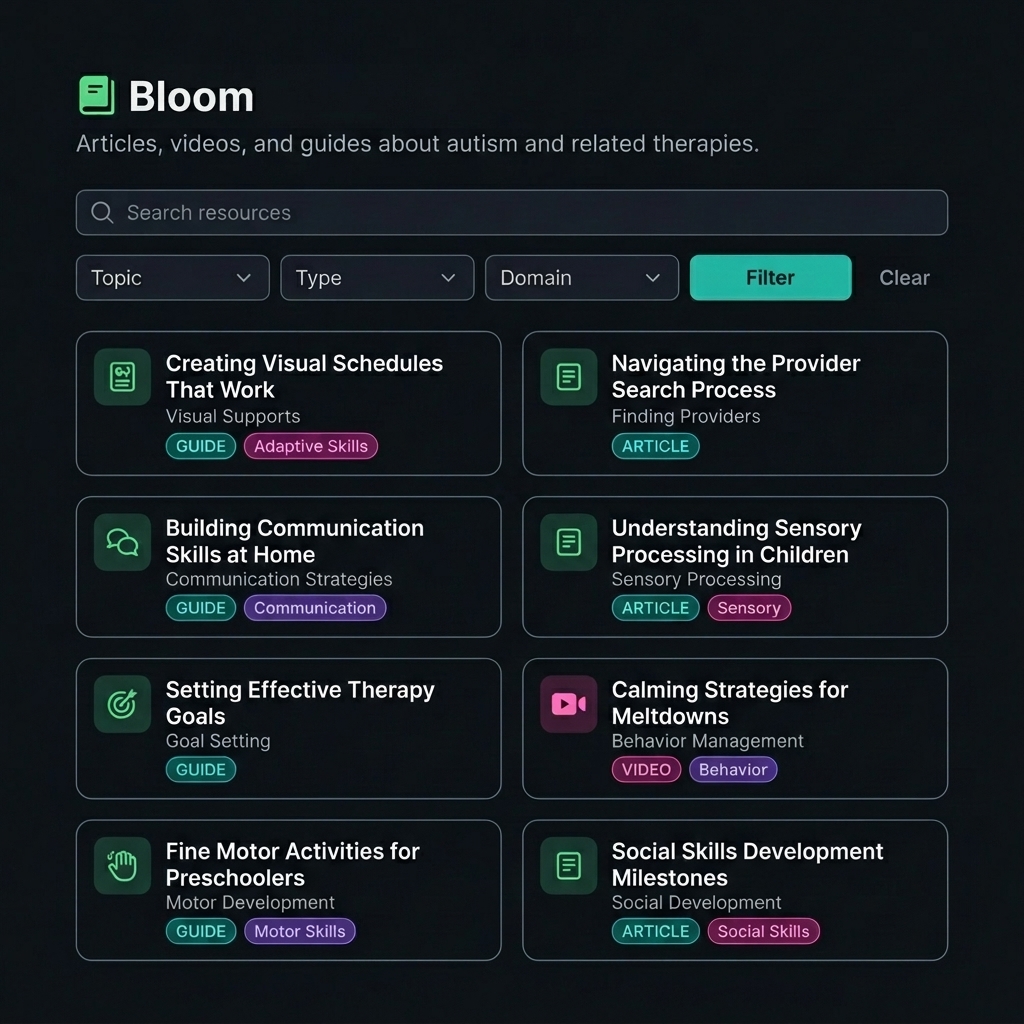Select the document icon on Understanding Sensory Processing
This screenshot has width=1024, height=1024.
pyautogui.click(x=568, y=541)
